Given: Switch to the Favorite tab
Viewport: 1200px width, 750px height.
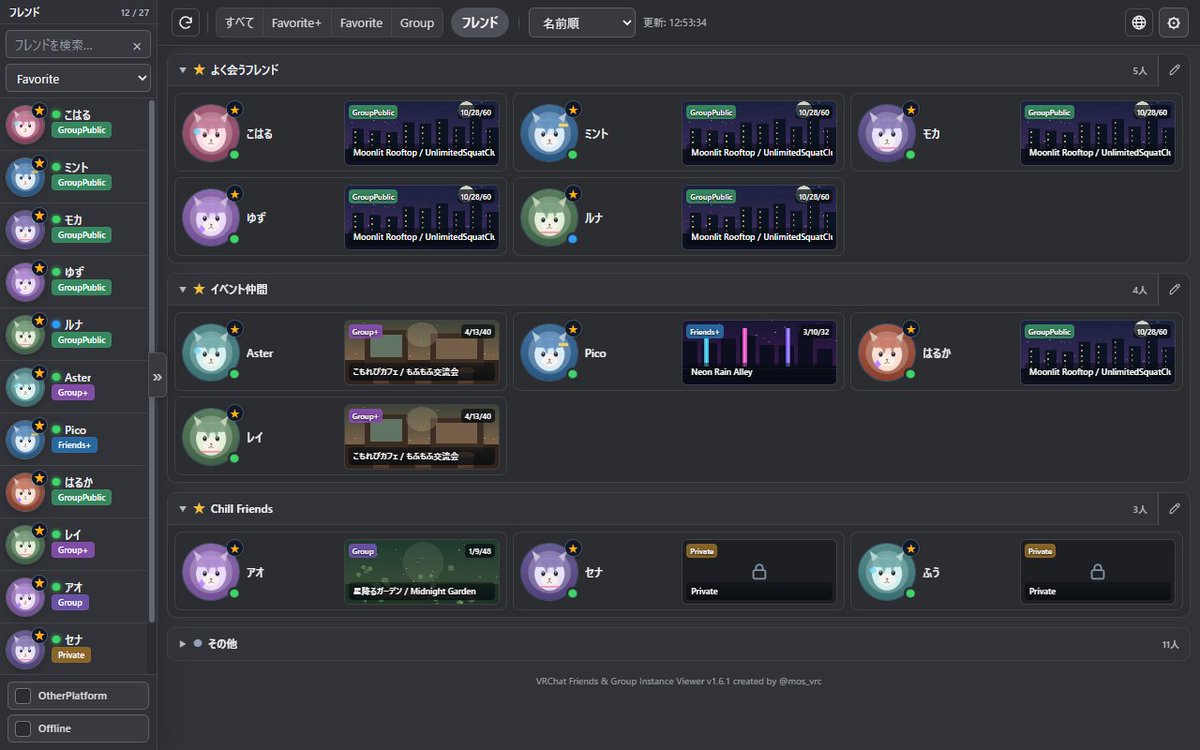Looking at the screenshot, I should (361, 23).
